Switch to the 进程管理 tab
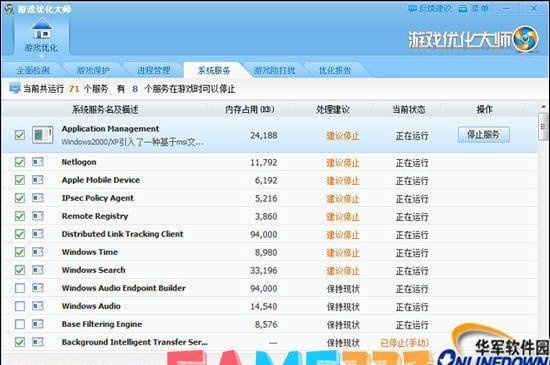This screenshot has height=365, width=550. coord(153,70)
